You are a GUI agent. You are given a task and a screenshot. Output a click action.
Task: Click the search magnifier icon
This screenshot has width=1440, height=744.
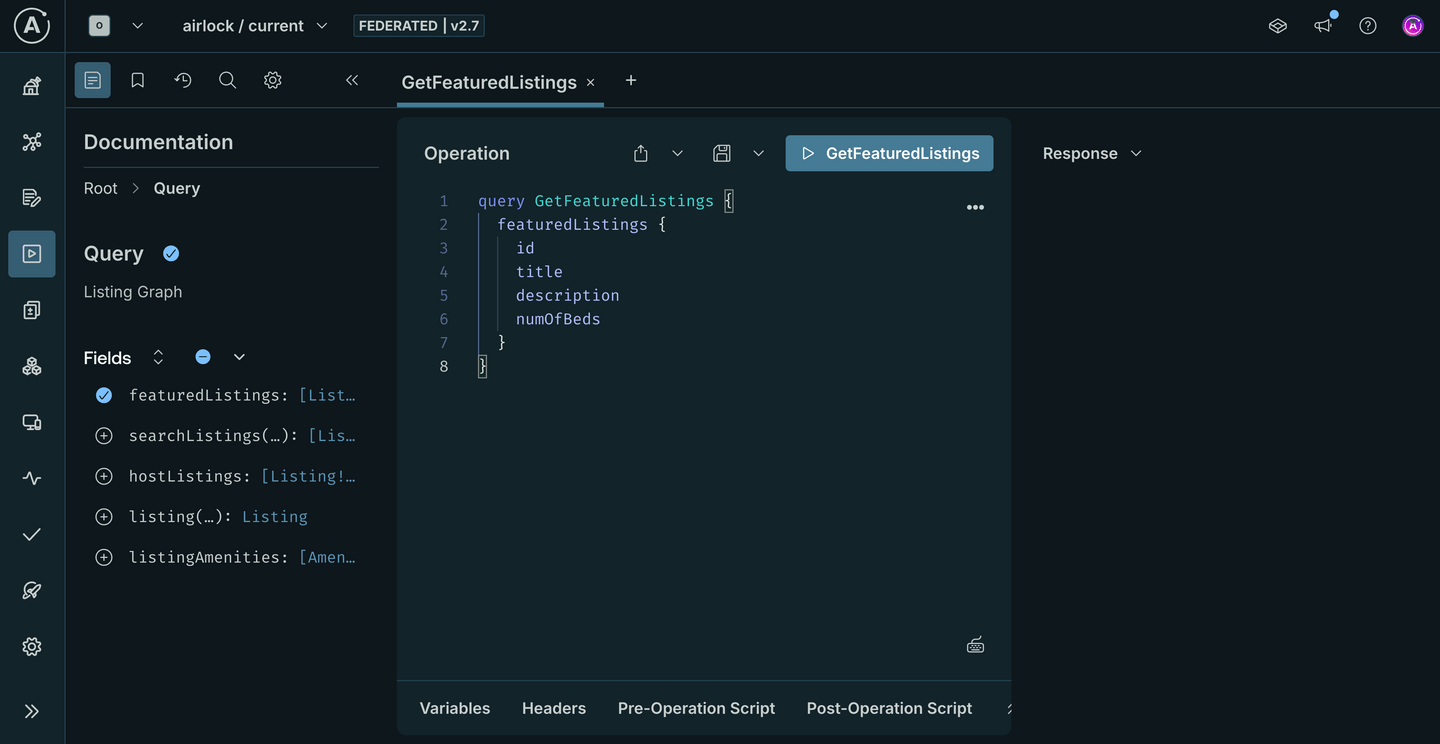pos(228,80)
